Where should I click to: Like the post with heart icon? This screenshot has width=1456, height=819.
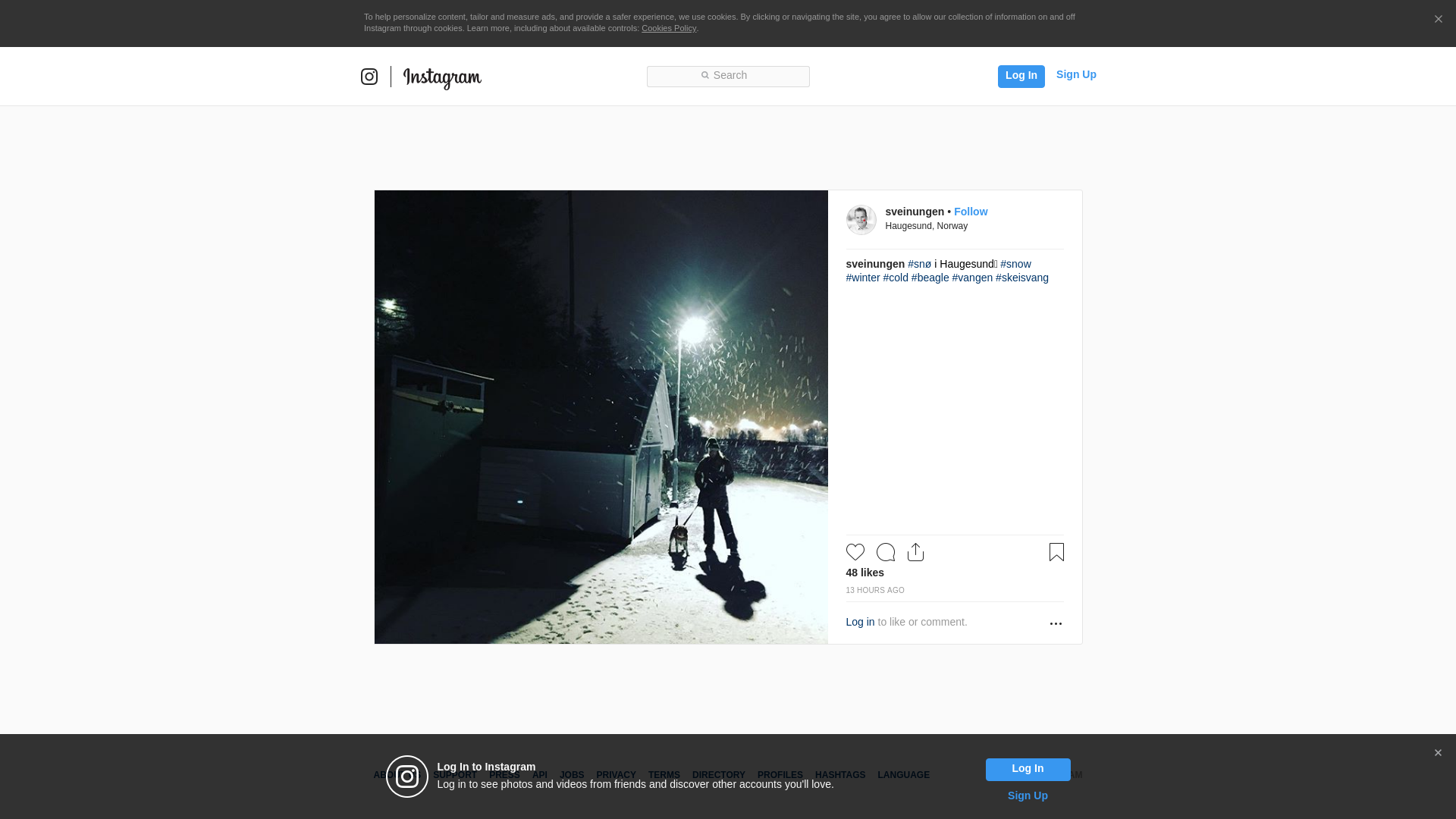855,552
